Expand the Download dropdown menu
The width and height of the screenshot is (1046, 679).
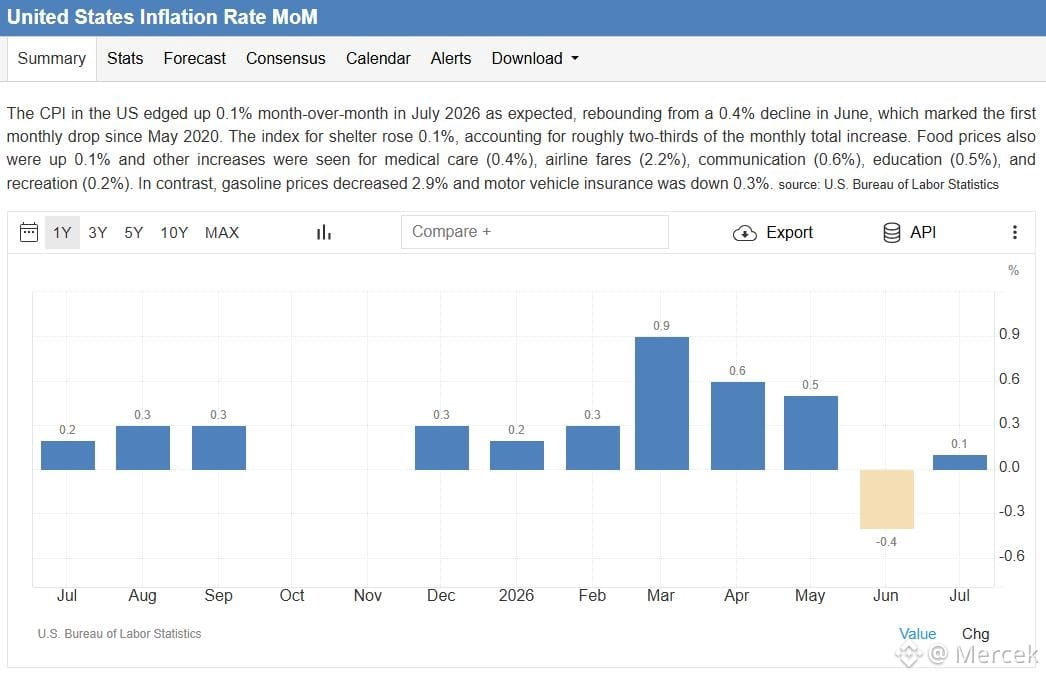click(535, 59)
